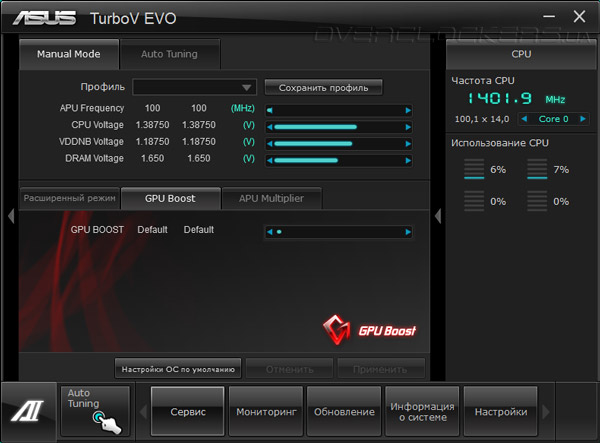This screenshot has width=600, height=443.
Task: Click the VDDNB Voltage label
Action: coord(91,142)
